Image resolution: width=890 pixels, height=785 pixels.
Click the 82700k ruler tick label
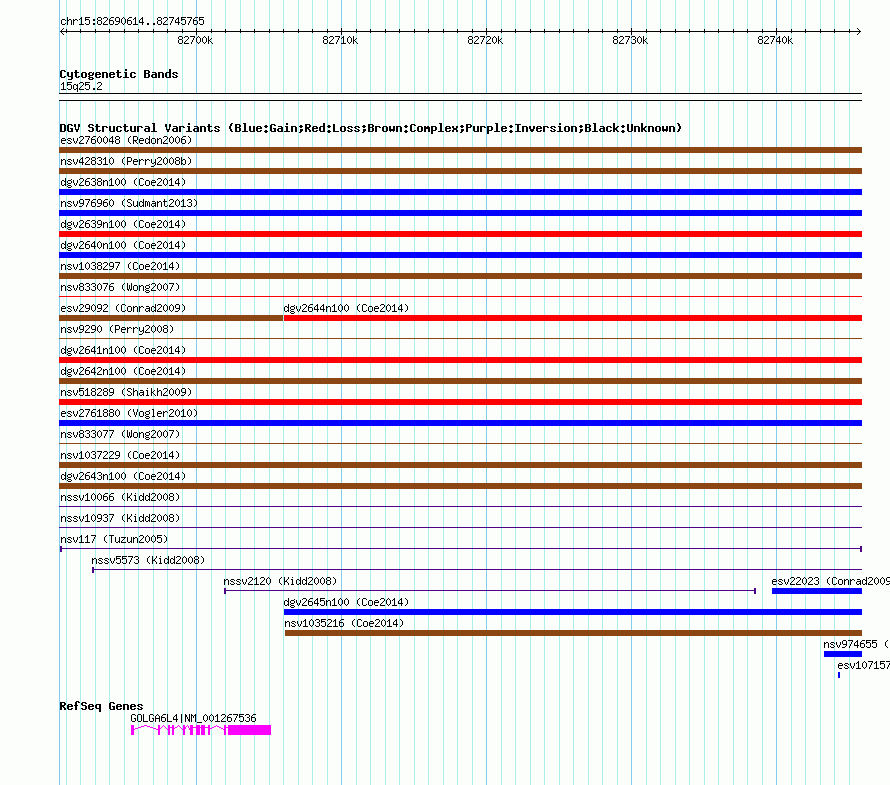195,40
